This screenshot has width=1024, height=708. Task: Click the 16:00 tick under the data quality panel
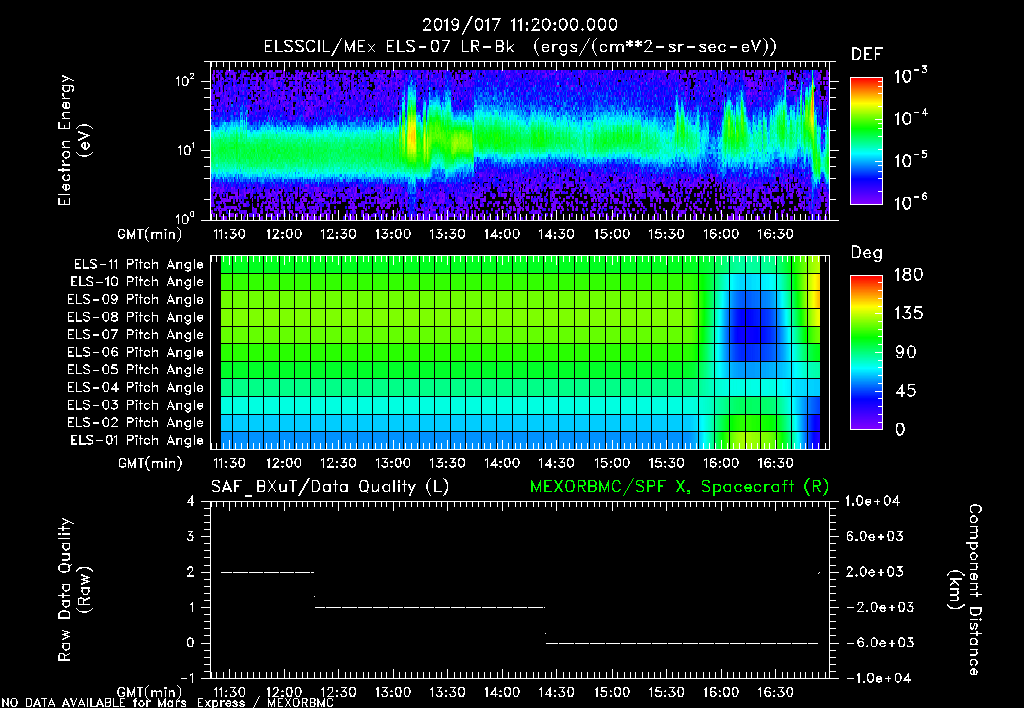click(720, 692)
